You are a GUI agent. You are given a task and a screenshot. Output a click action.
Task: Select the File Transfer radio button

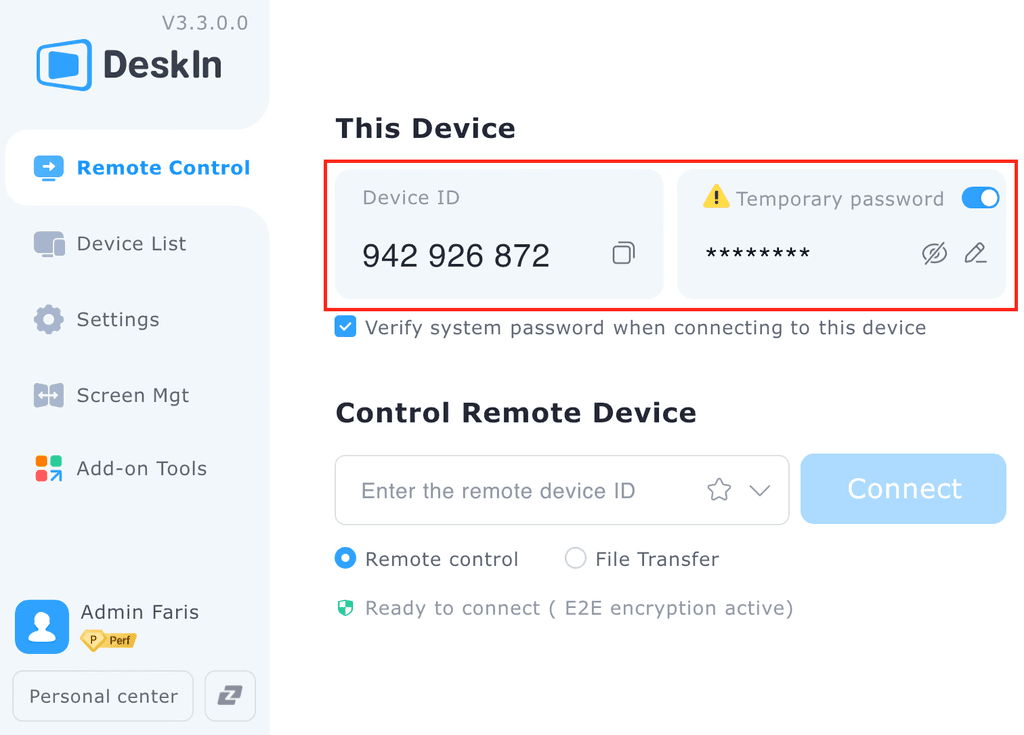(575, 559)
